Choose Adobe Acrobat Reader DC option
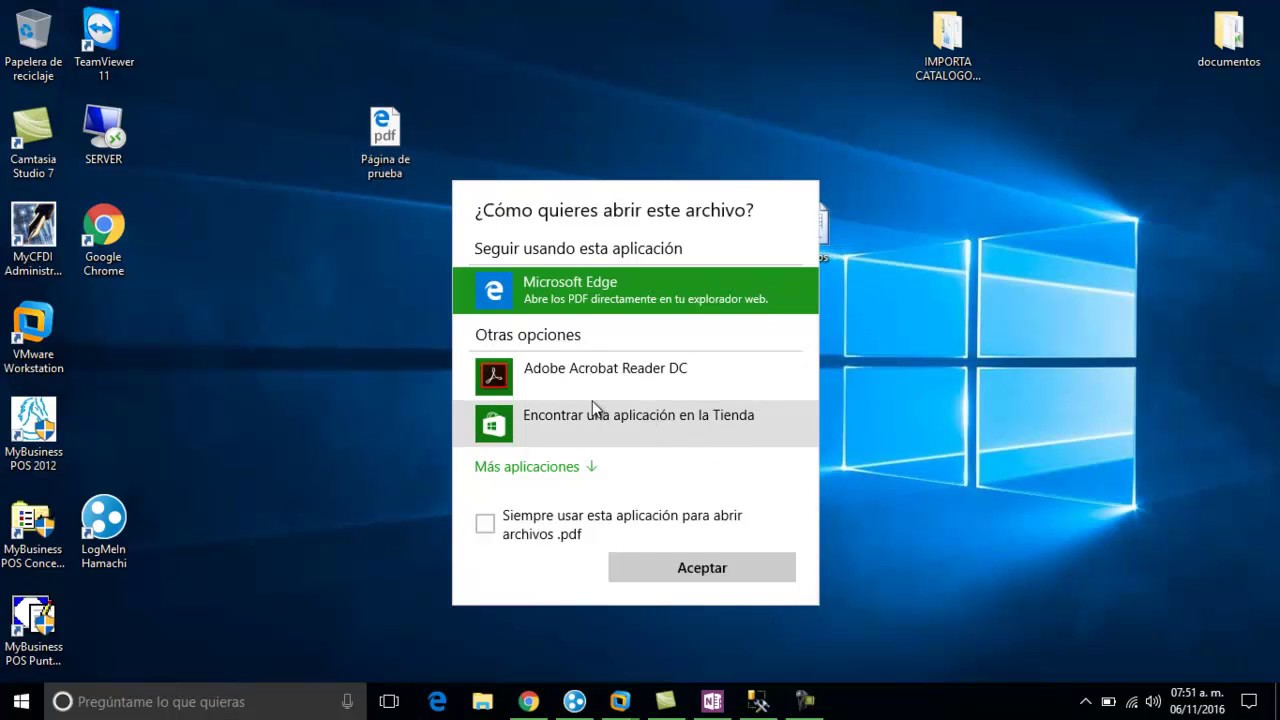This screenshot has height=720, width=1280. [x=635, y=377]
